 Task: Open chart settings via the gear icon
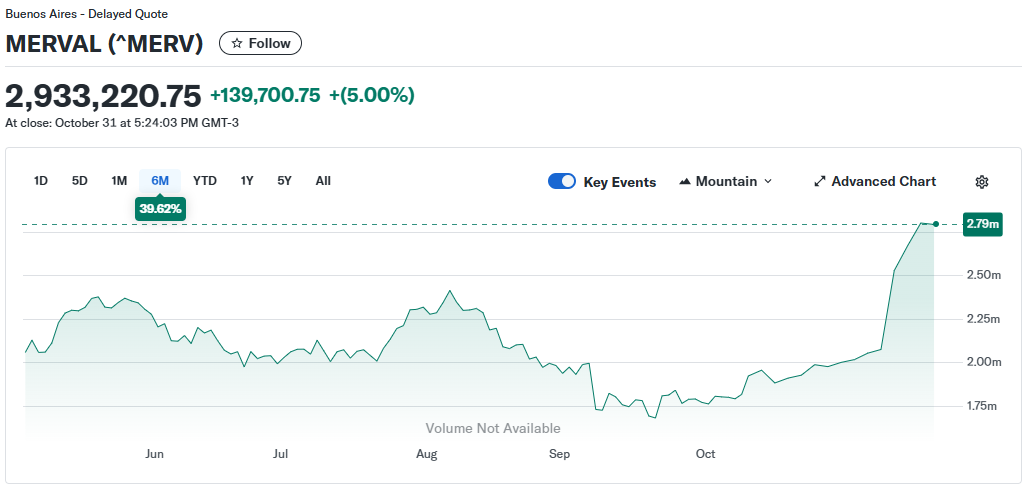(x=982, y=182)
